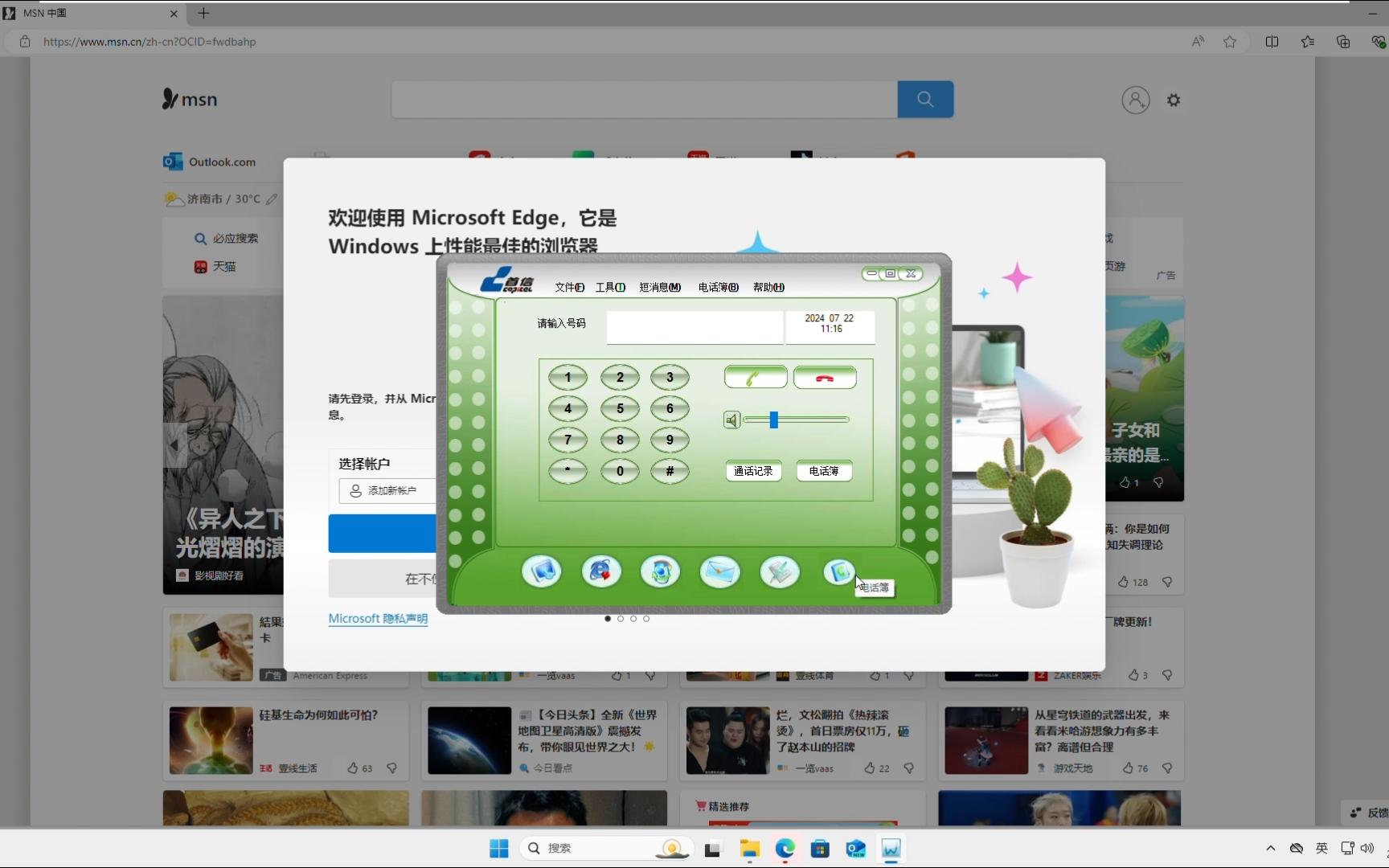Screen dimensions: 1389x868
Task: Open Windows Start menu
Action: coord(499,849)
